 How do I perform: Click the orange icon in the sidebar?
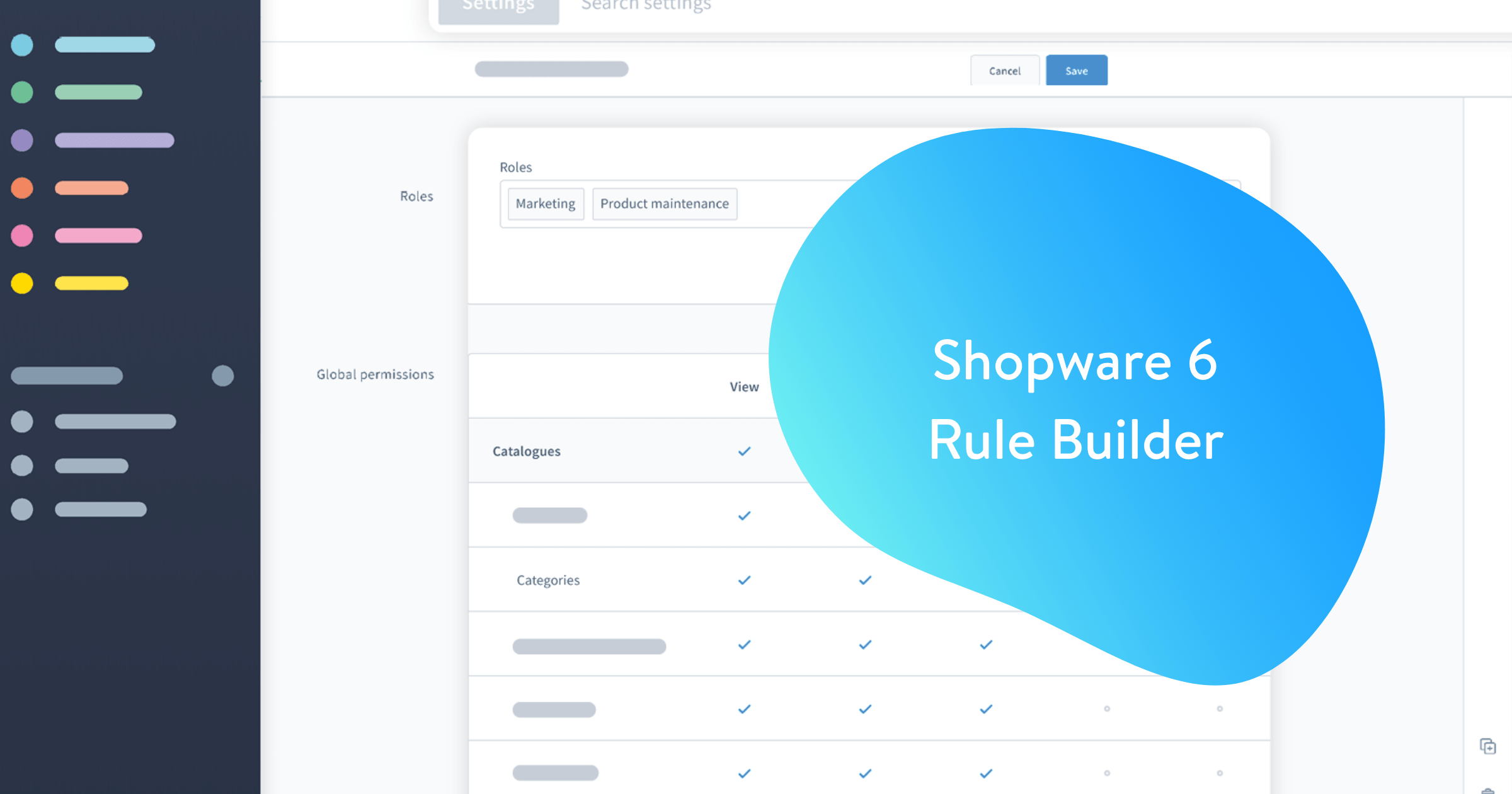pyautogui.click(x=22, y=188)
